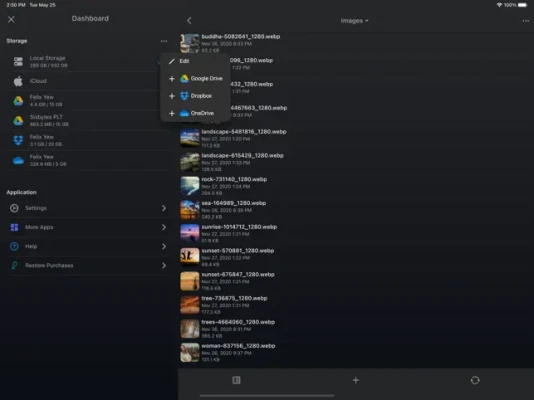Expand the Settings row chevron
The width and height of the screenshot is (534, 400).
[x=164, y=208]
